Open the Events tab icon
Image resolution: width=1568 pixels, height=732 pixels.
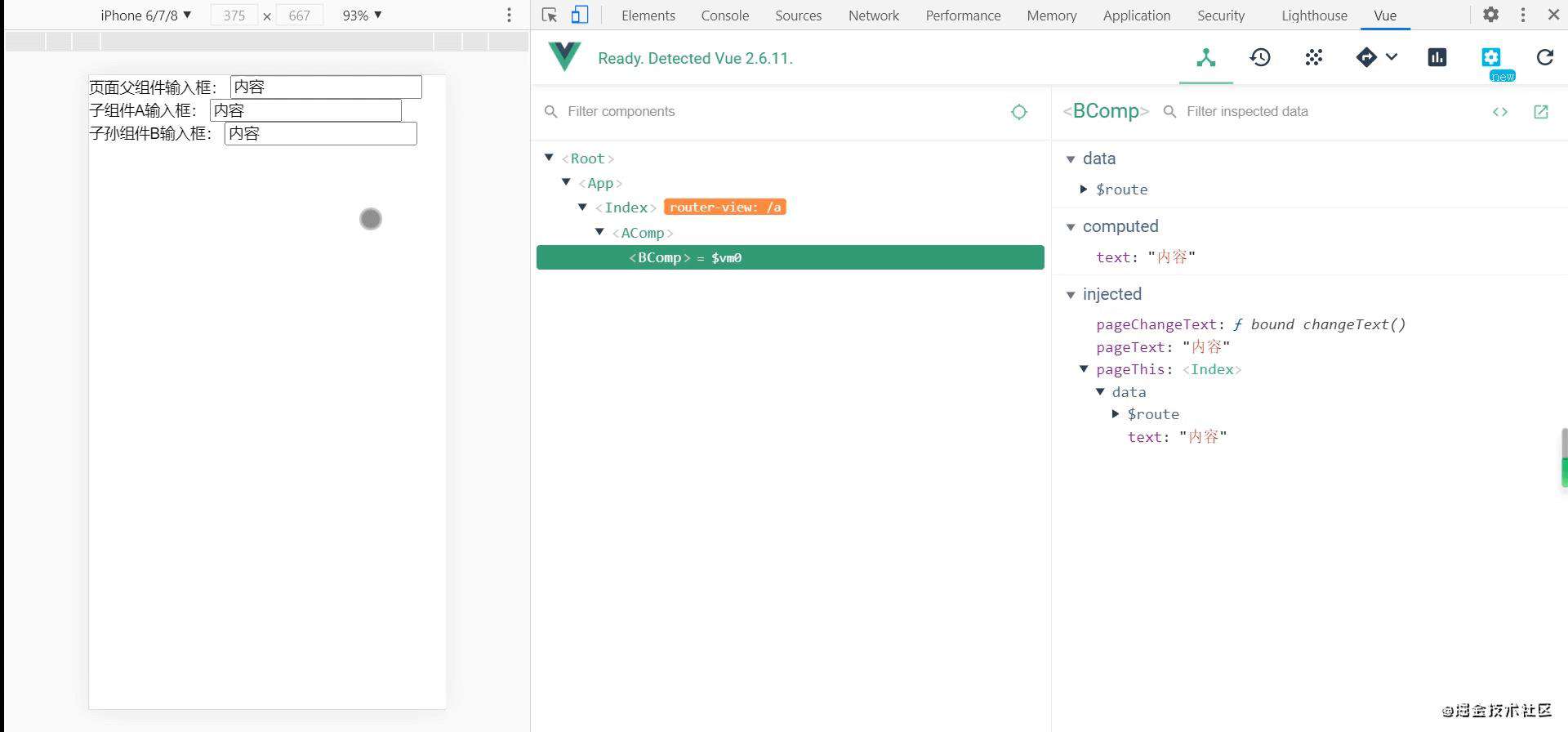tap(1314, 57)
